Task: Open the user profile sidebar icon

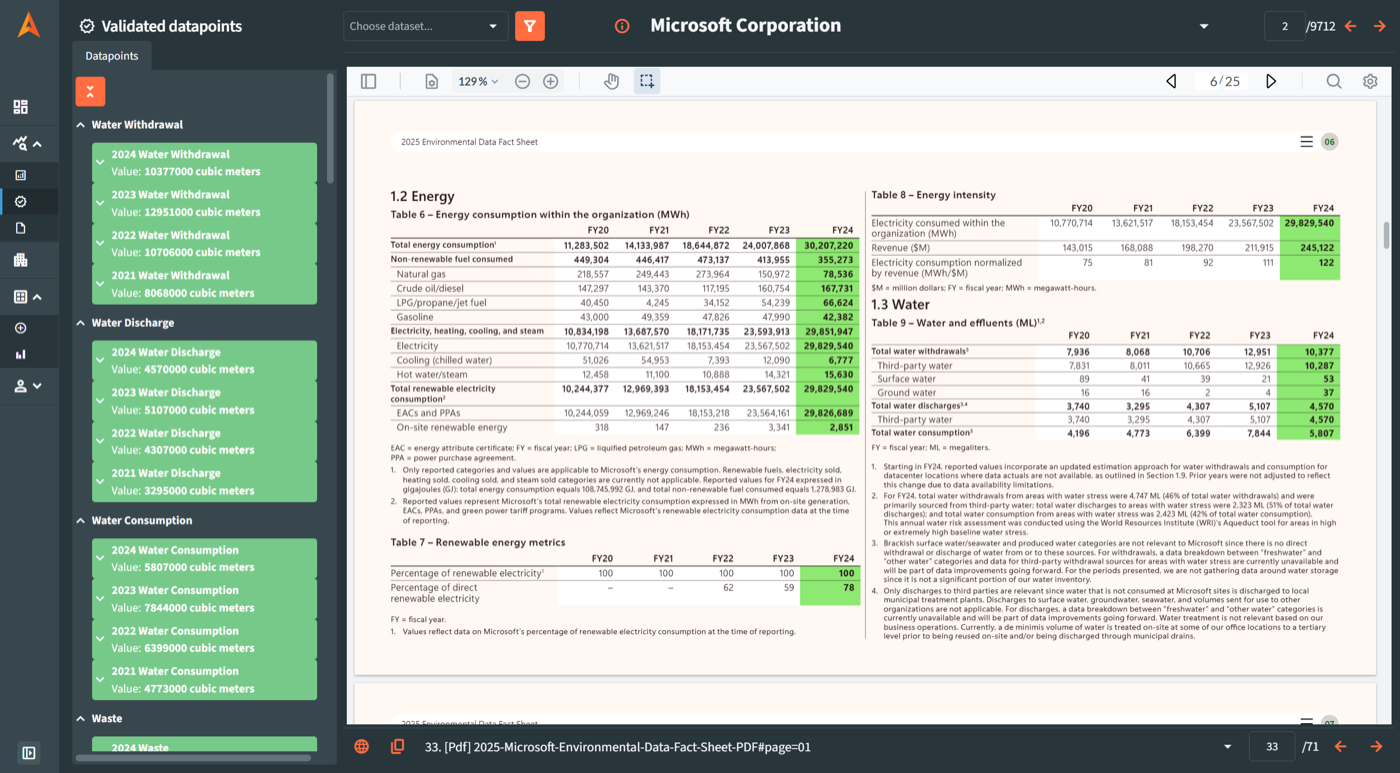Action: (20, 386)
